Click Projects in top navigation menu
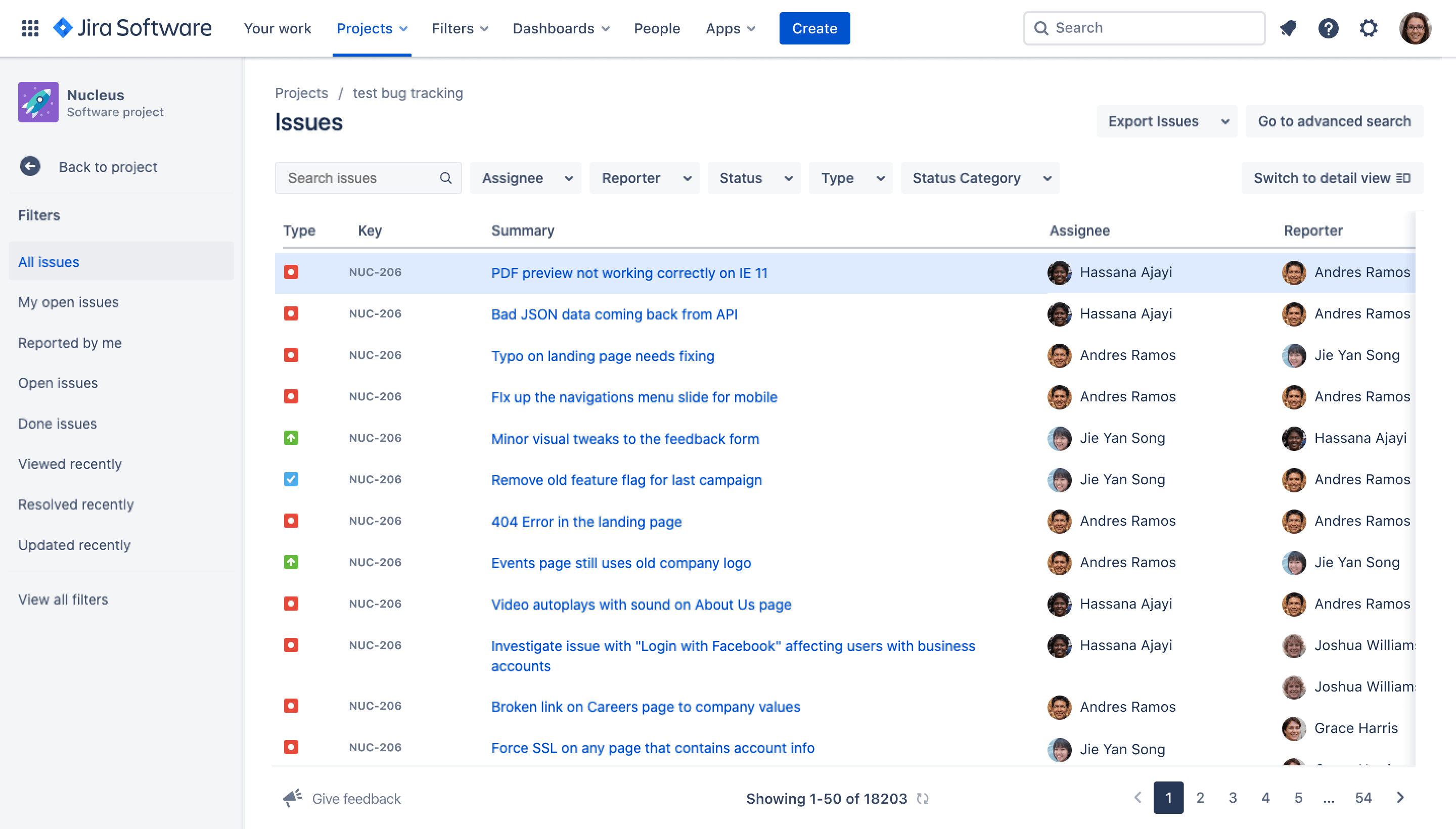Viewport: 1456px width, 829px height. point(372,28)
